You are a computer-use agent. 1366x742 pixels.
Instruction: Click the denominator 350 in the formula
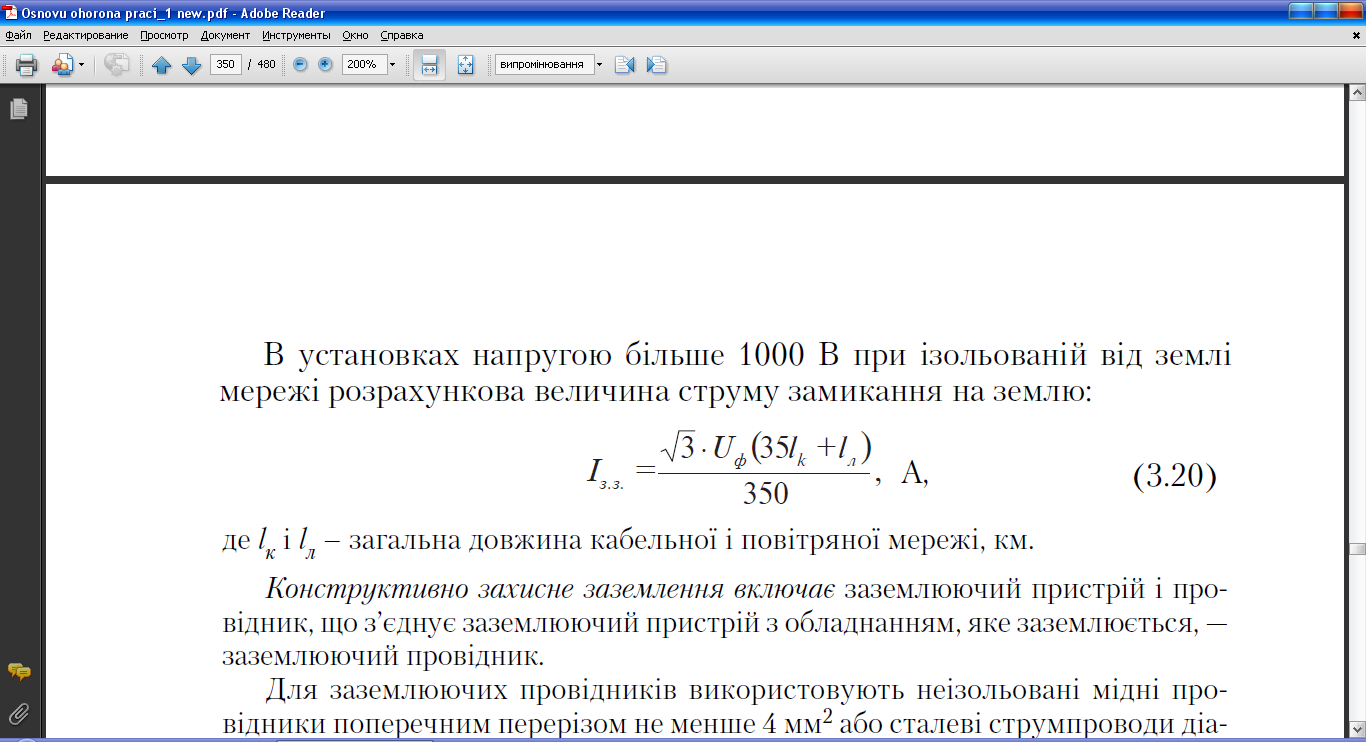pos(766,494)
